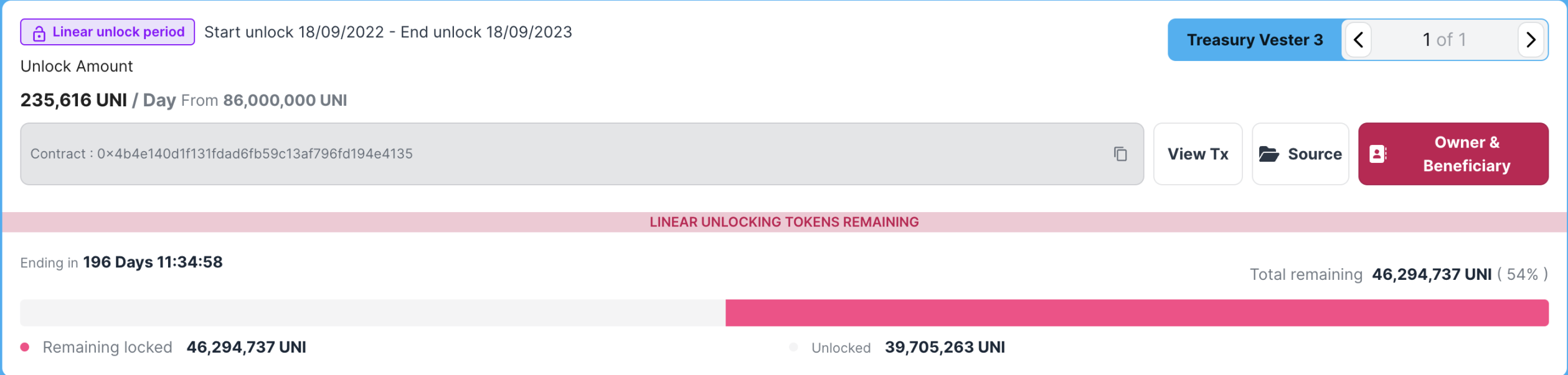Screen dimensions: 1568x375
Task: Select the Treasury Vester 3 tab
Action: click(1254, 40)
